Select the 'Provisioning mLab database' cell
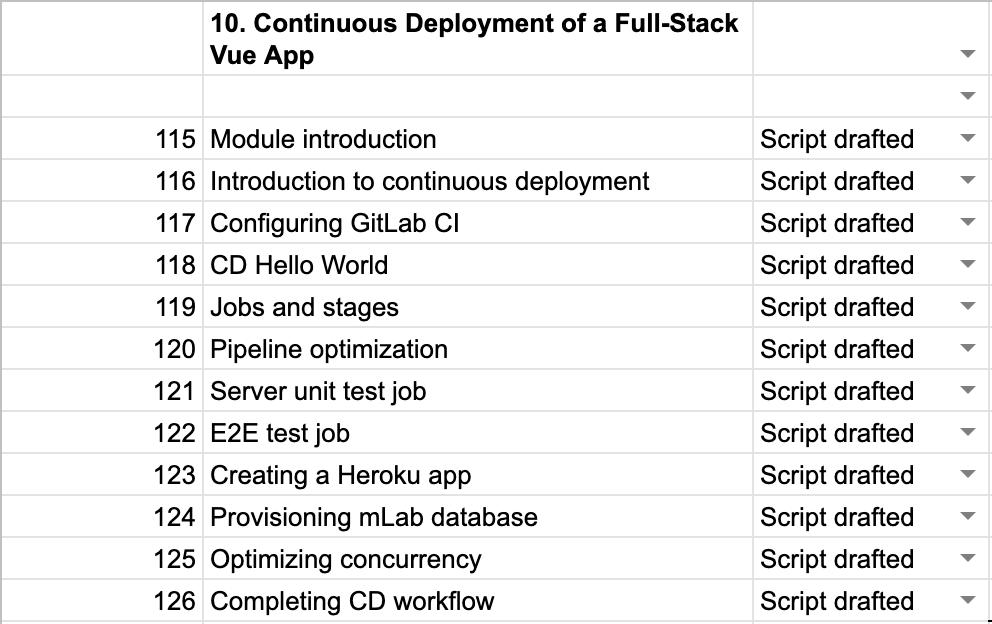The image size is (992, 624). tap(477, 517)
